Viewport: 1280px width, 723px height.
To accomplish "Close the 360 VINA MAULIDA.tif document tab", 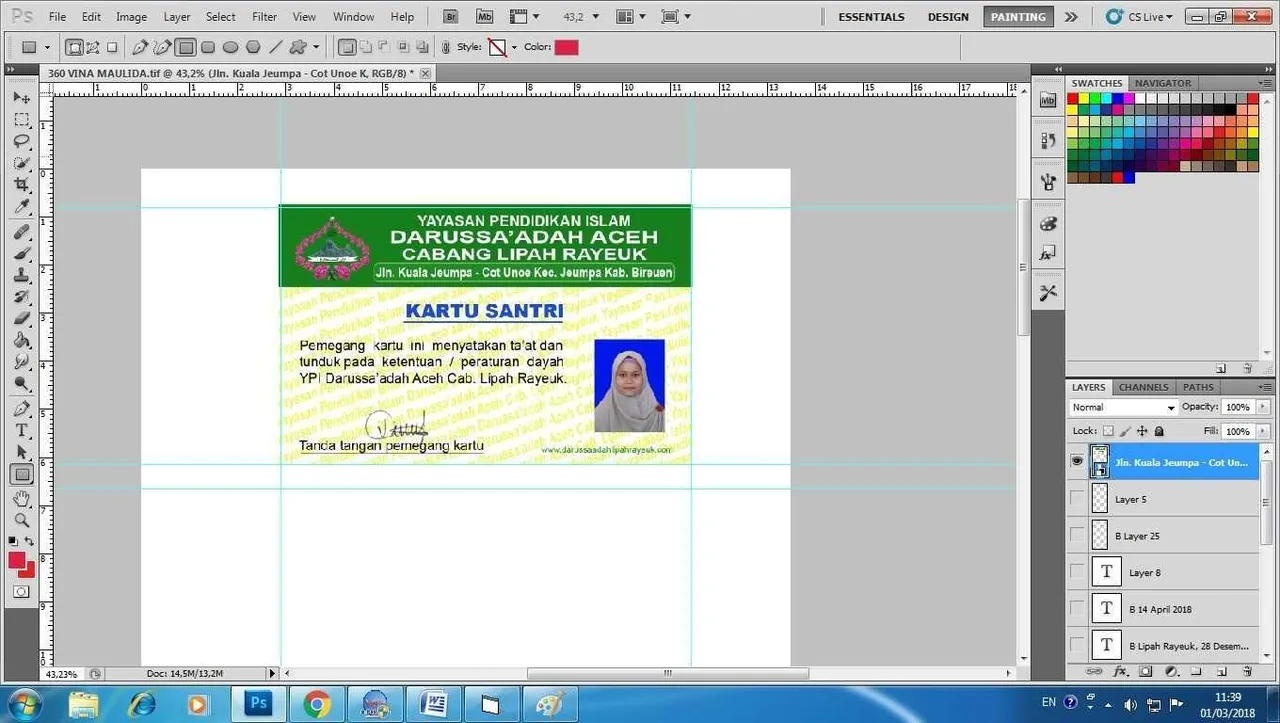I will pyautogui.click(x=425, y=73).
